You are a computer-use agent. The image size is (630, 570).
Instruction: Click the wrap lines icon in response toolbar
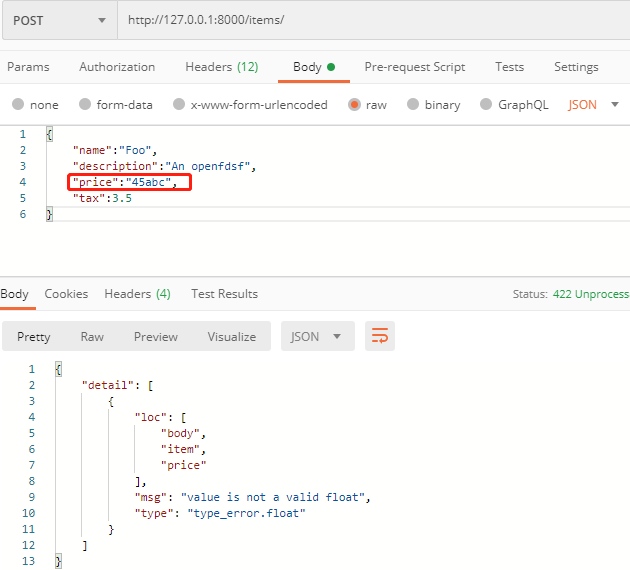pyautogui.click(x=380, y=337)
